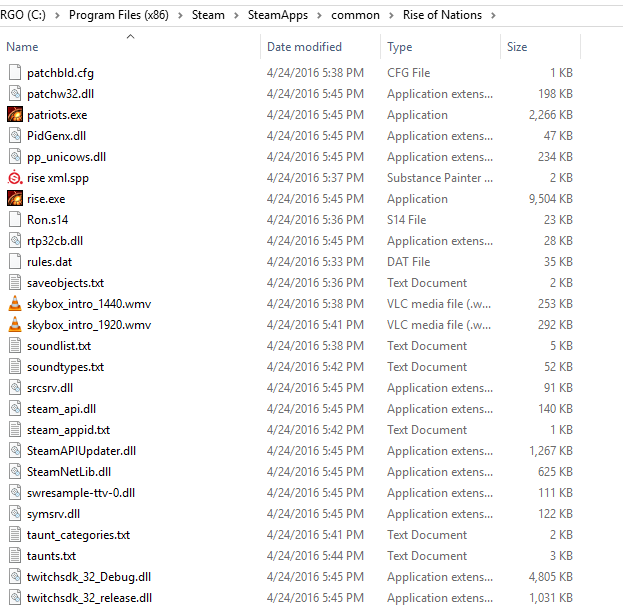The width and height of the screenshot is (623, 609).
Task: Click the Rise of Nations breadcrumb
Action: coord(442,15)
